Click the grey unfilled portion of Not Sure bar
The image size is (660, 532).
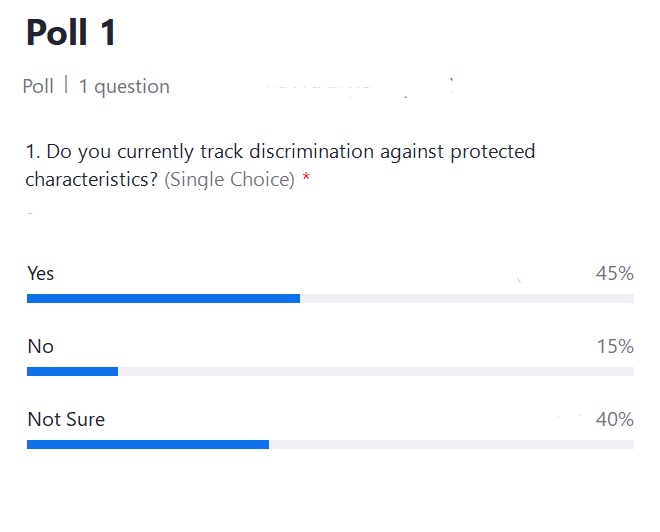tap(451, 444)
